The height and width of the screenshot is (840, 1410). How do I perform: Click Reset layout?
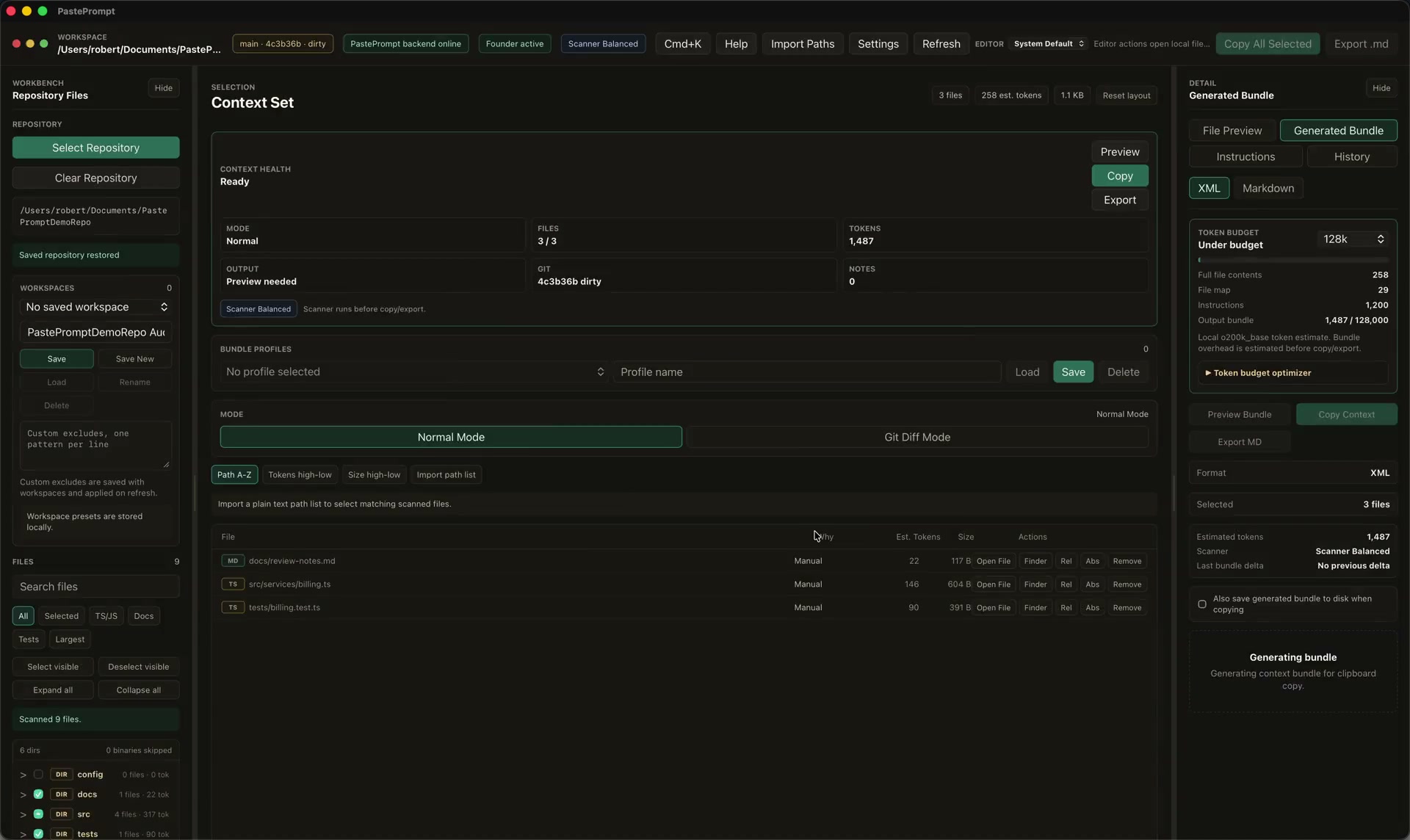coord(1126,95)
